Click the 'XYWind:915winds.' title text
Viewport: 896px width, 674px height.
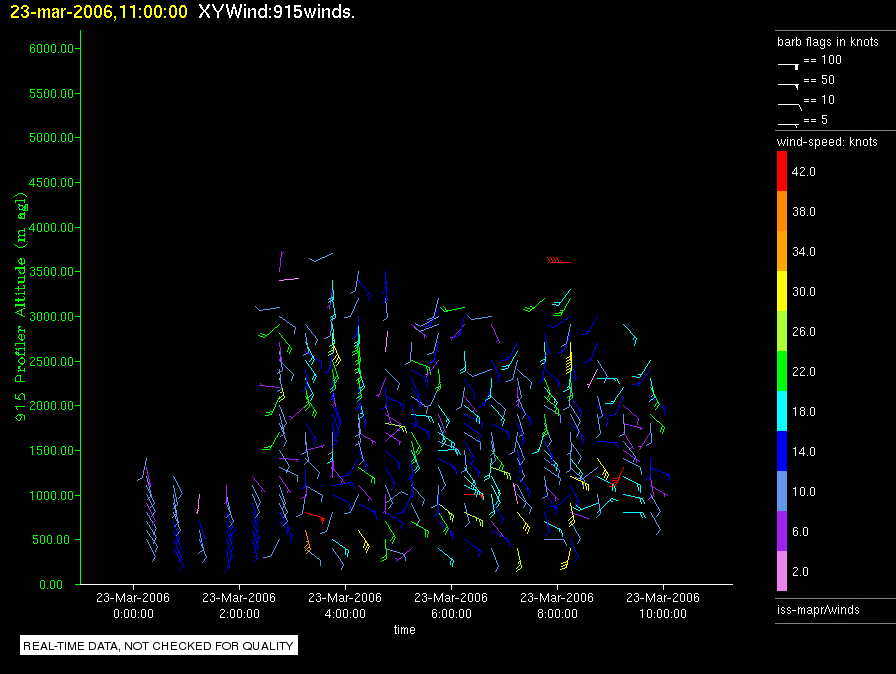[277, 12]
